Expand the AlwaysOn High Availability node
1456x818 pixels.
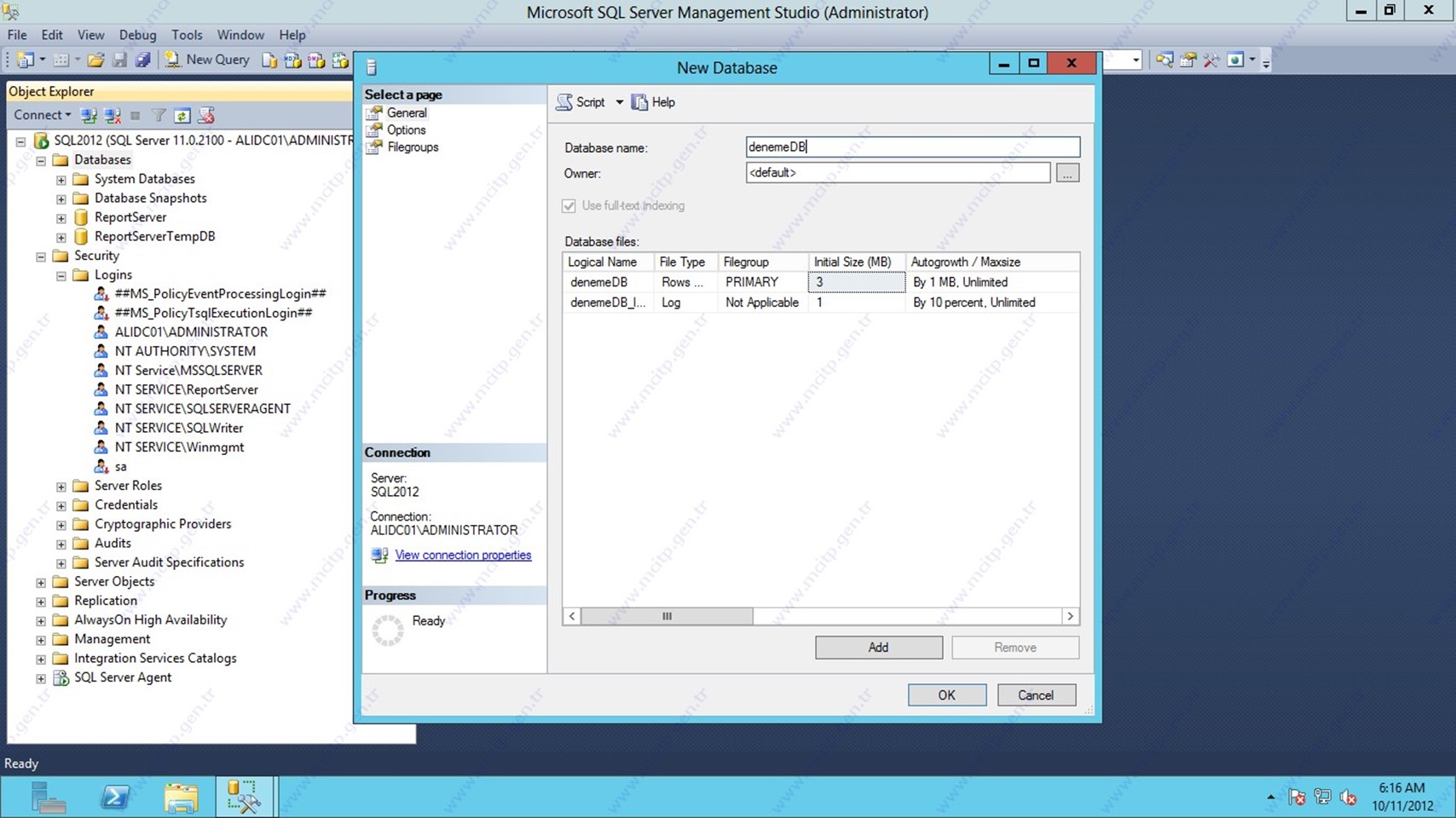coord(41,620)
